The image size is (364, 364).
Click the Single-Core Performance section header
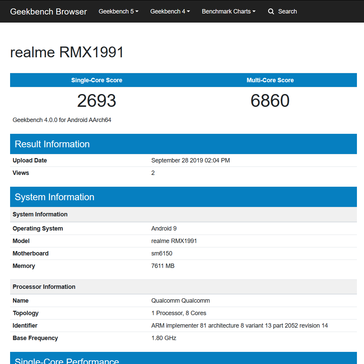pos(183,358)
